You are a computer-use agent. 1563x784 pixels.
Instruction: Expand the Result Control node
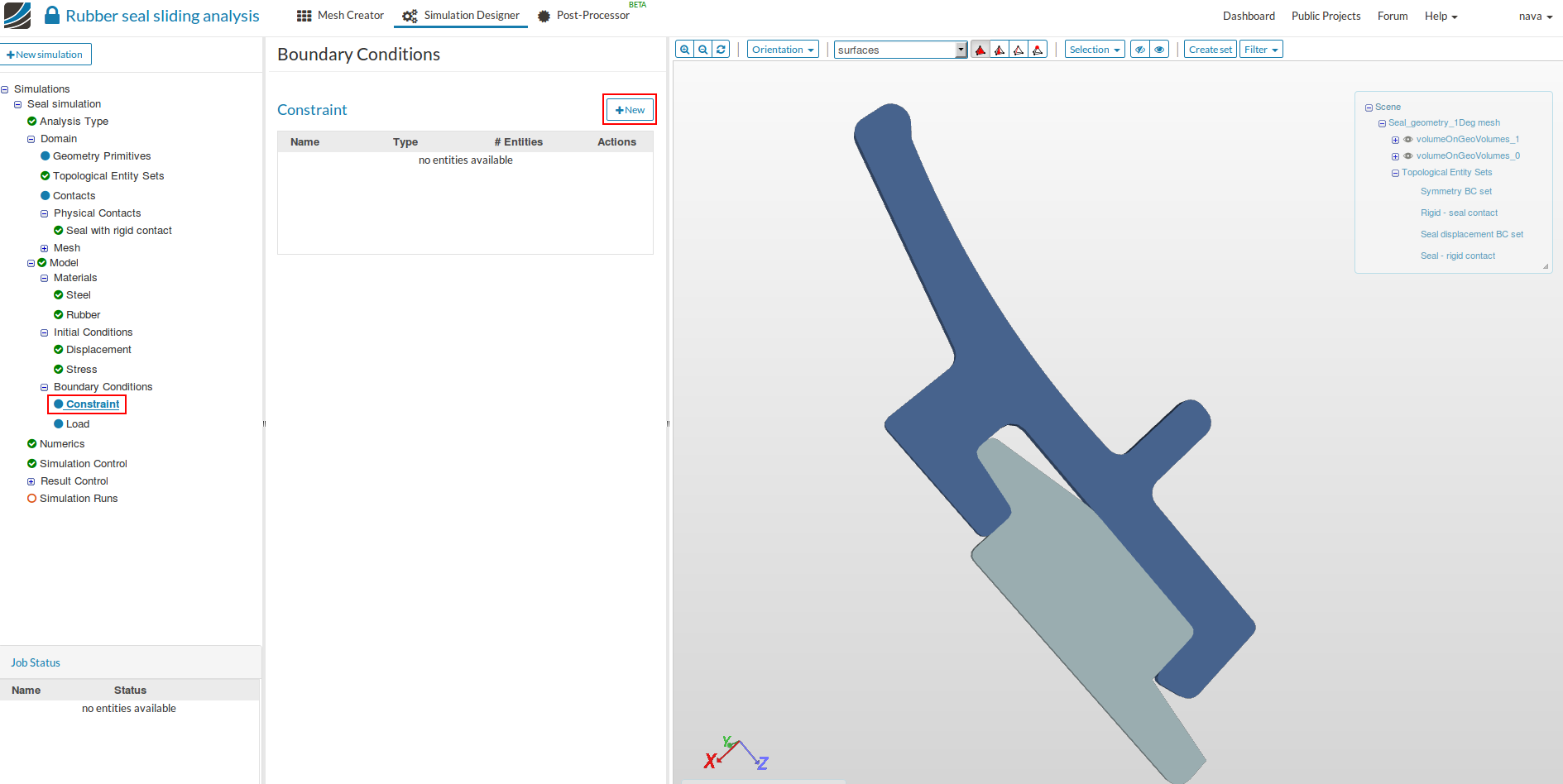pyautogui.click(x=31, y=481)
